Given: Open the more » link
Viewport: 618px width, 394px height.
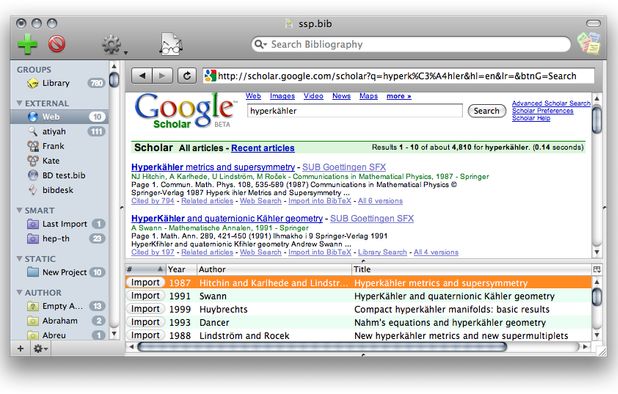Looking at the screenshot, I should (x=399, y=96).
